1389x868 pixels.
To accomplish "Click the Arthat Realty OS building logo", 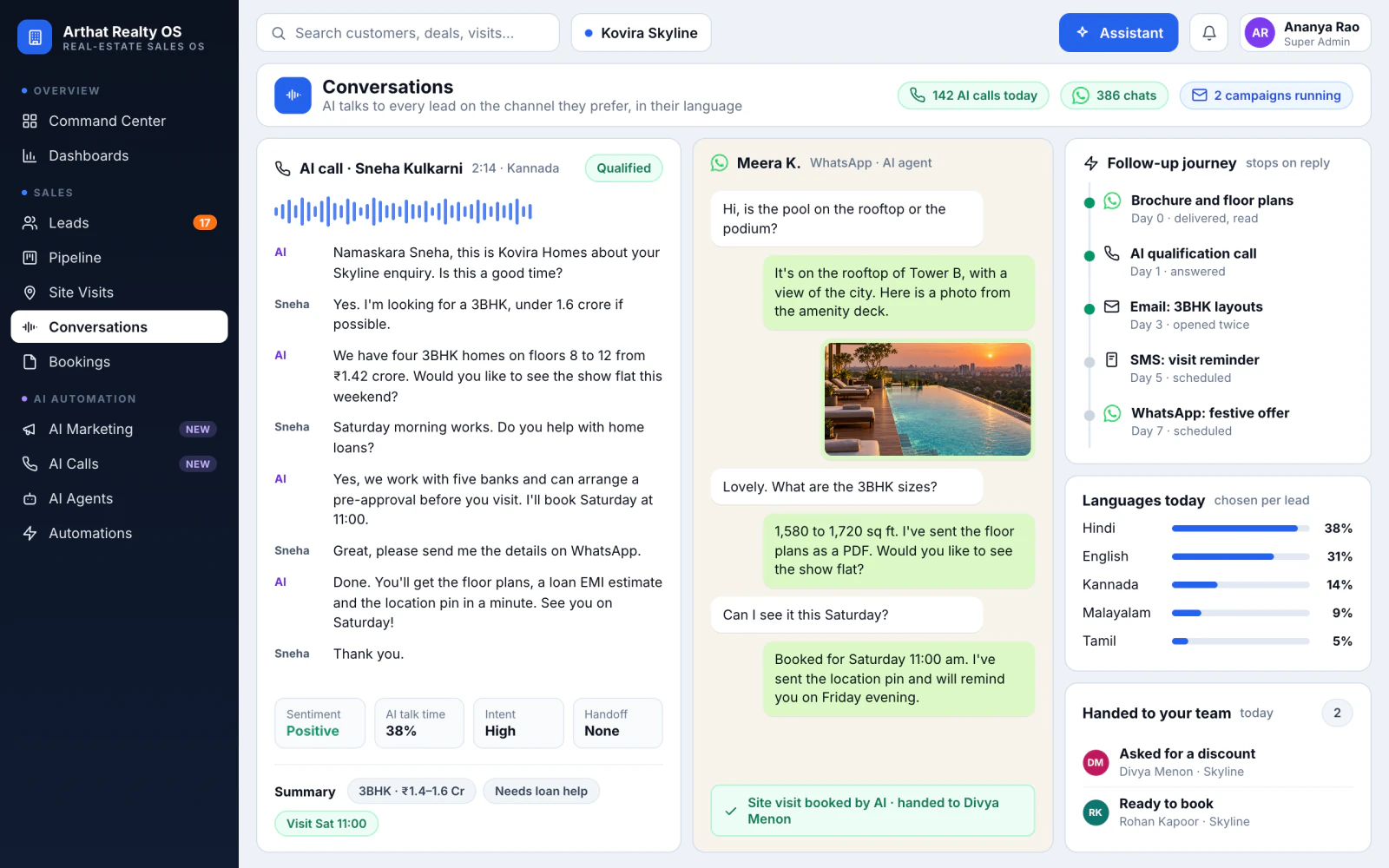I will point(35,37).
